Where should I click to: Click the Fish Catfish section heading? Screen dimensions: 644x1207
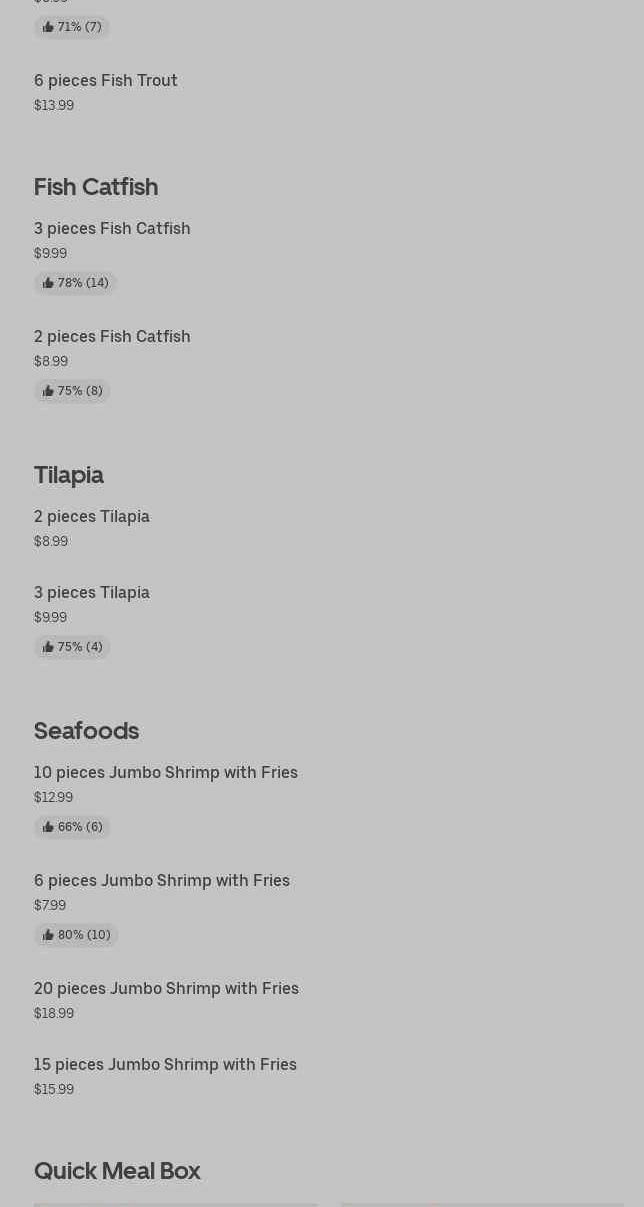tap(96, 187)
